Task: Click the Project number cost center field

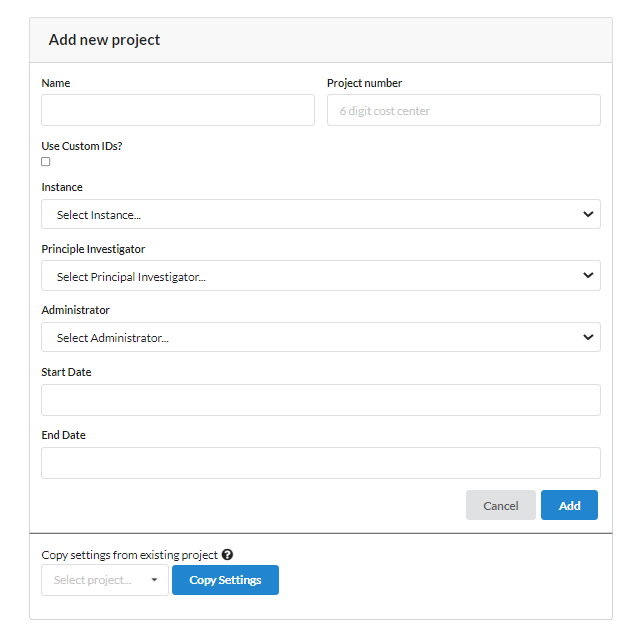Action: tap(463, 110)
